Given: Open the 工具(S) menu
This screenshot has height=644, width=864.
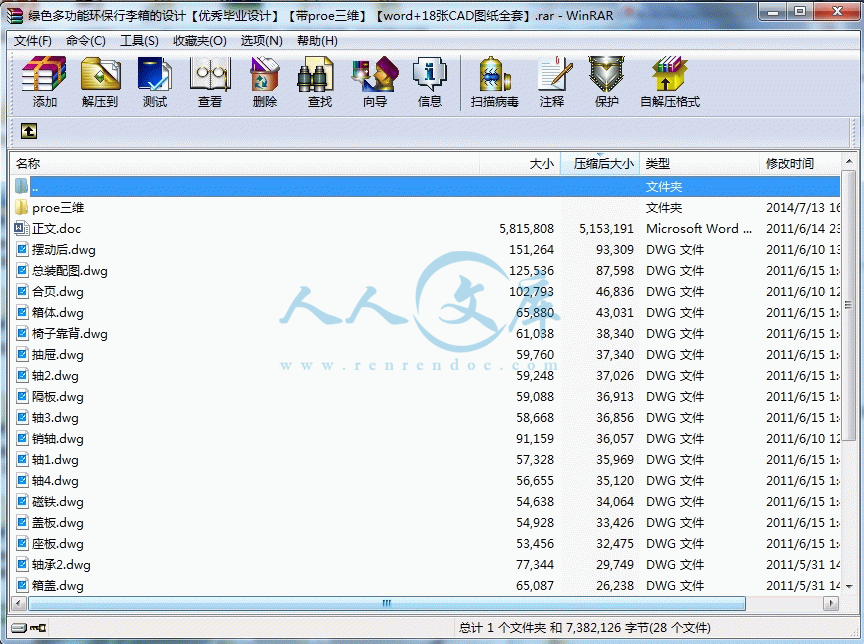Looking at the screenshot, I should [x=139, y=41].
